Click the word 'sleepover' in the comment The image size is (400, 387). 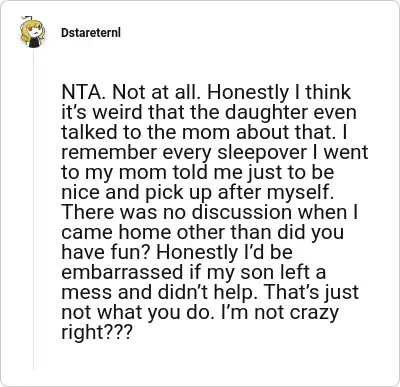(262, 152)
